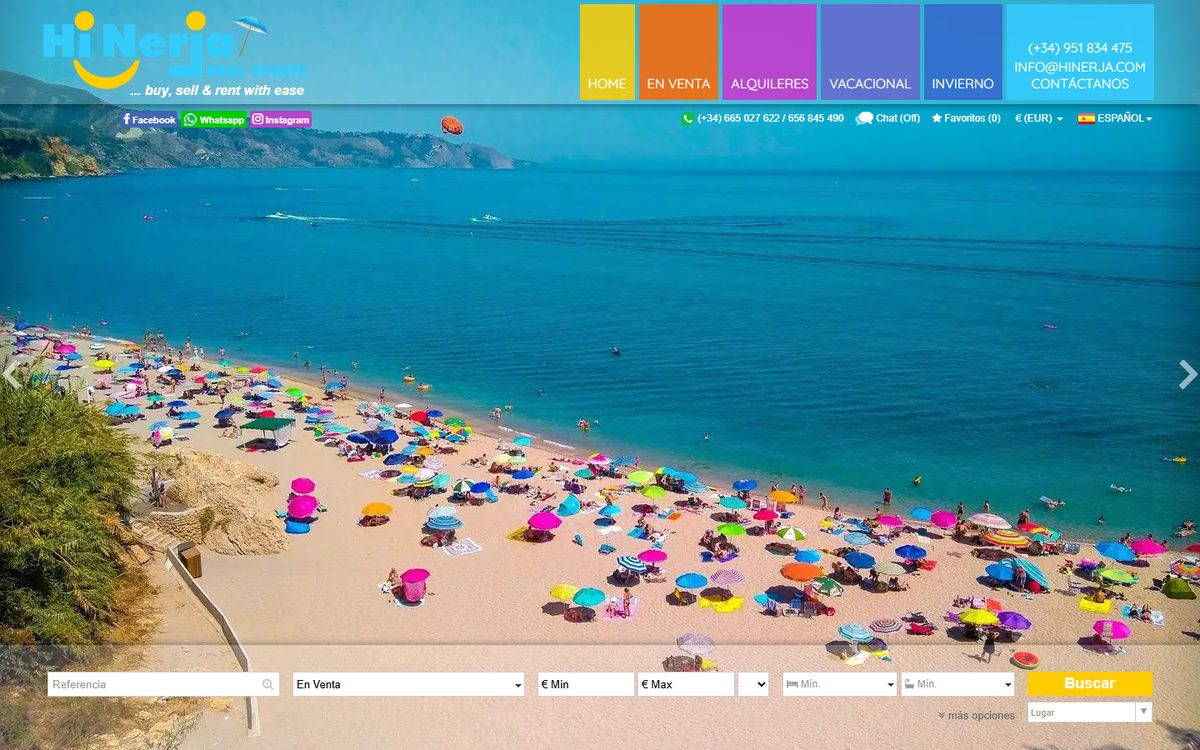The width and height of the screenshot is (1200, 750).
Task: Open the Hi Nerja logo homepage
Action: click(x=172, y=54)
